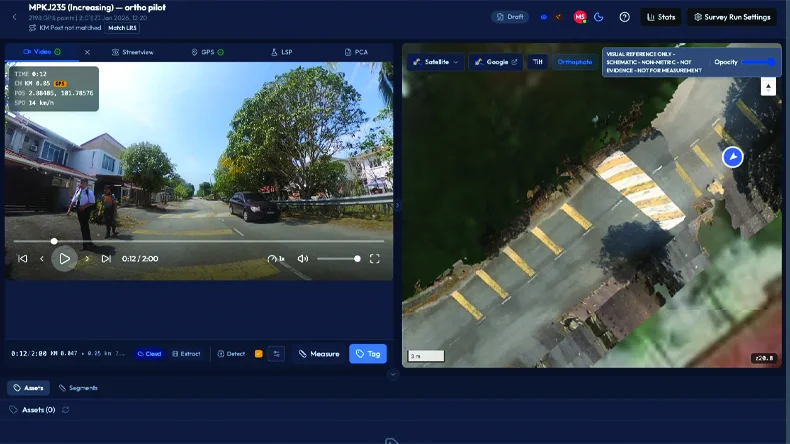Select the Cloud source button
This screenshot has width=790, height=444.
coord(149,354)
